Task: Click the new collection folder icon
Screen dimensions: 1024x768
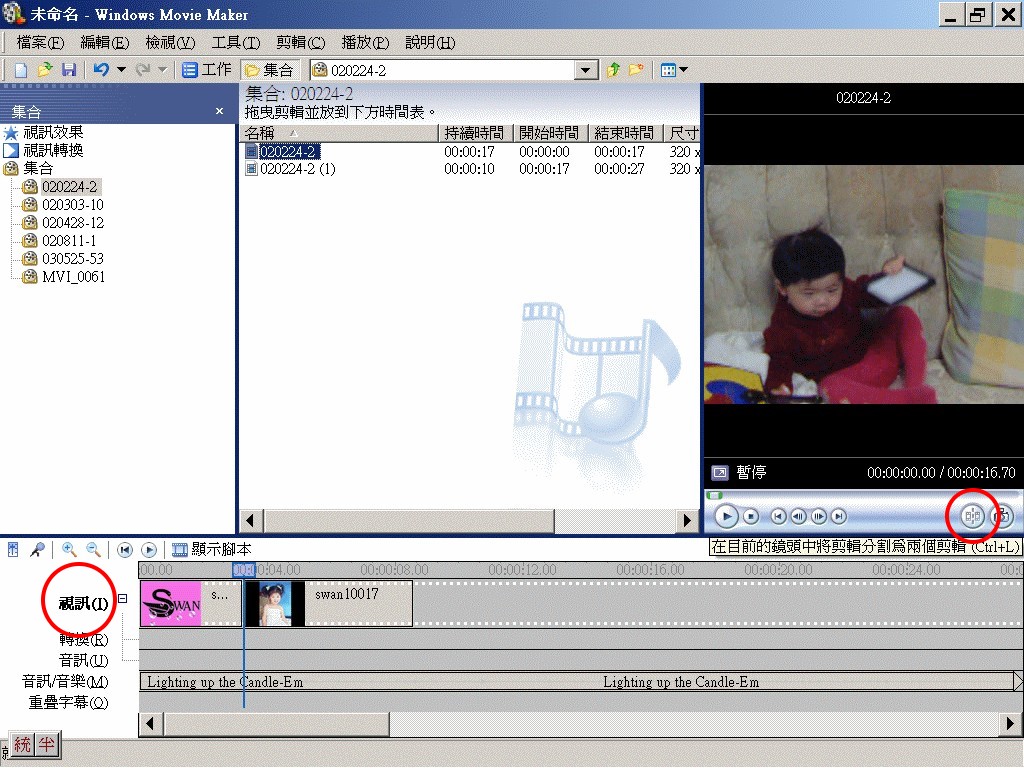Action: tap(636, 70)
